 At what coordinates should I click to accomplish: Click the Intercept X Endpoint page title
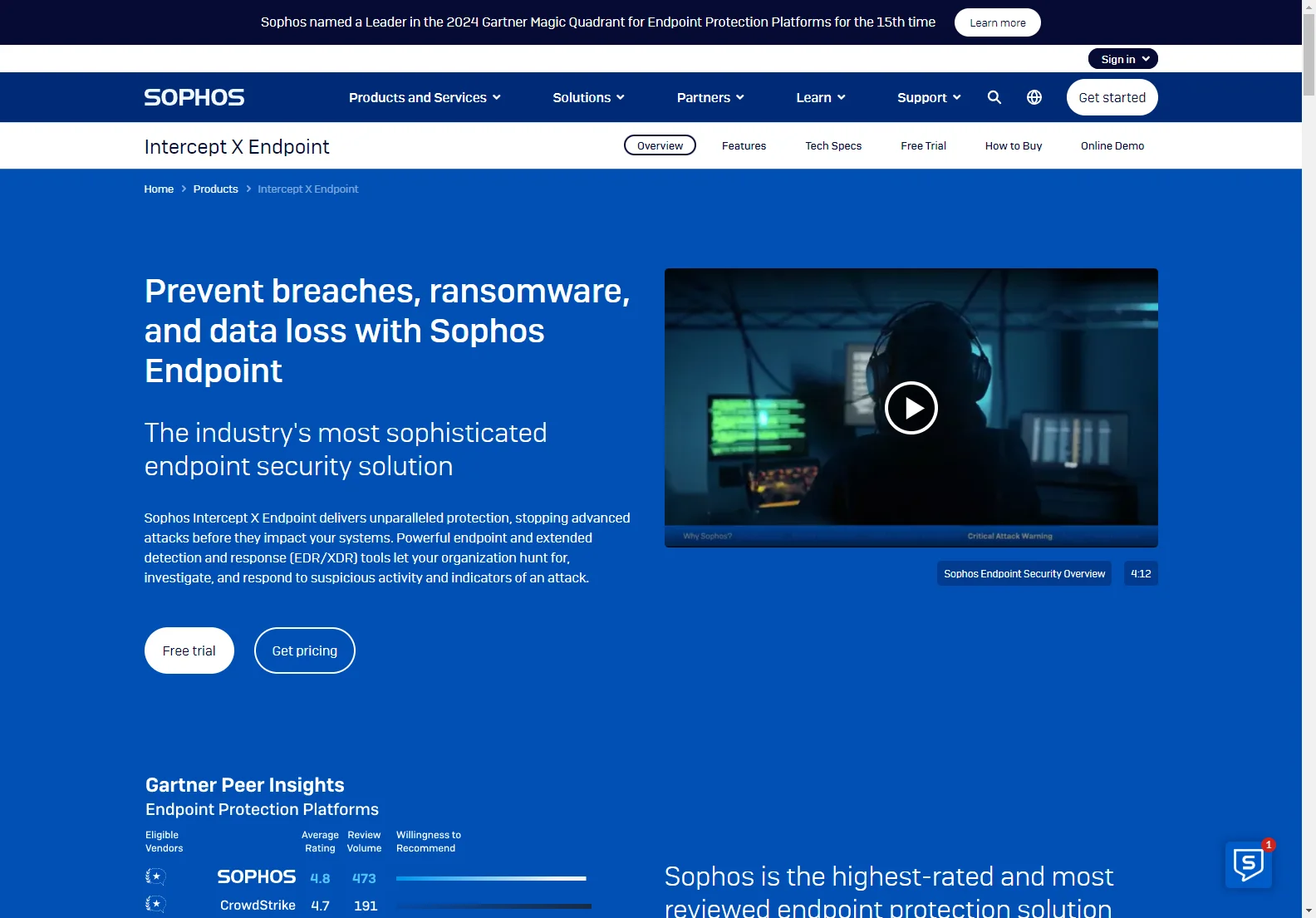point(237,146)
